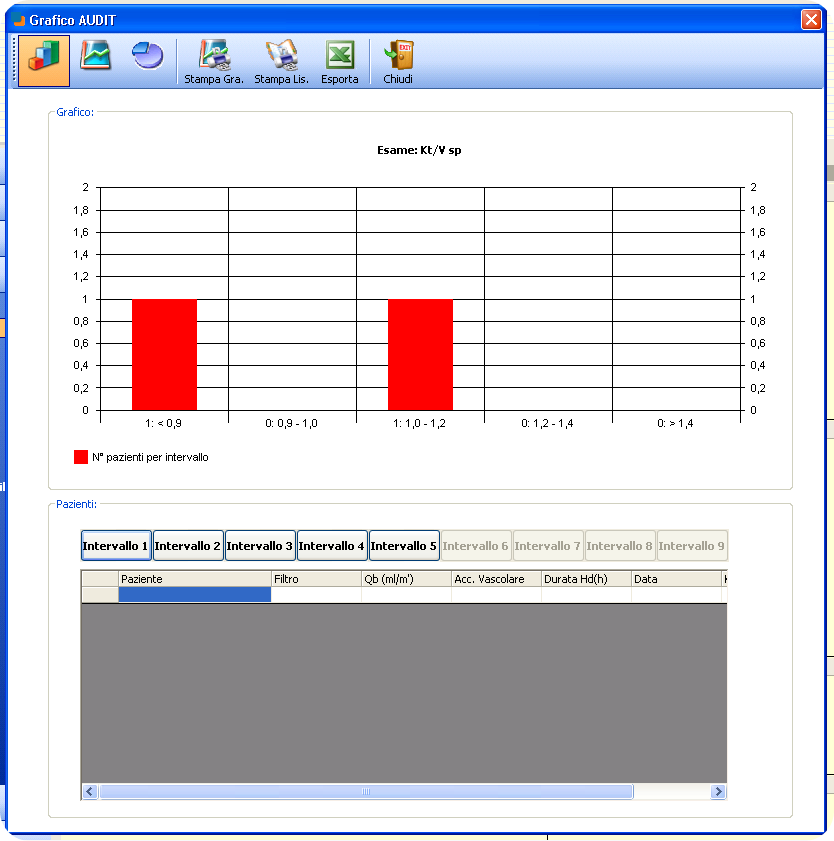Viewport: 834px width, 841px height.
Task: Close the Grafico AUDIT window
Action: coord(811,20)
